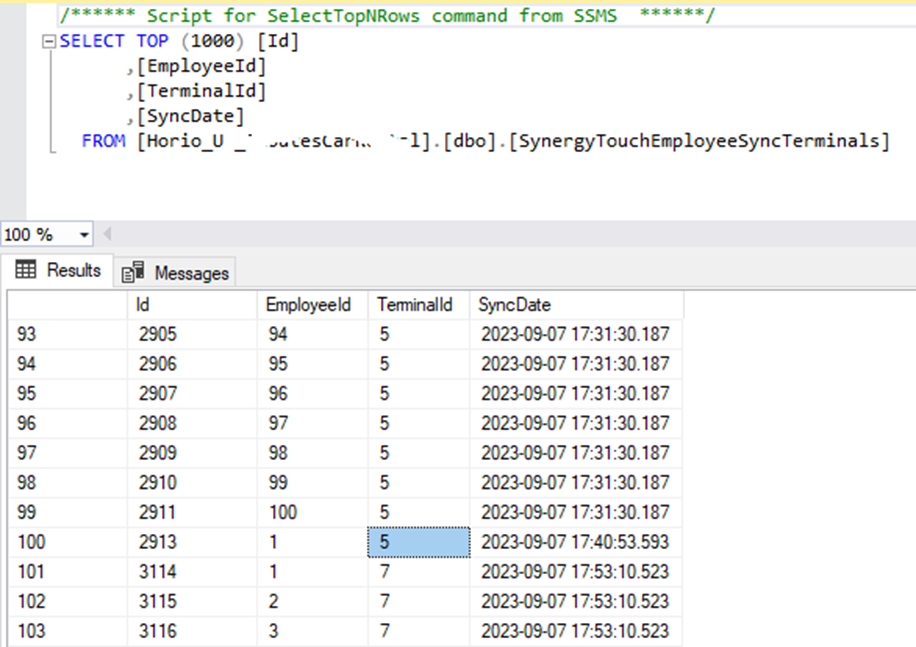Switch to the Results tab
Screen dimensions: 916x647
click(x=58, y=270)
